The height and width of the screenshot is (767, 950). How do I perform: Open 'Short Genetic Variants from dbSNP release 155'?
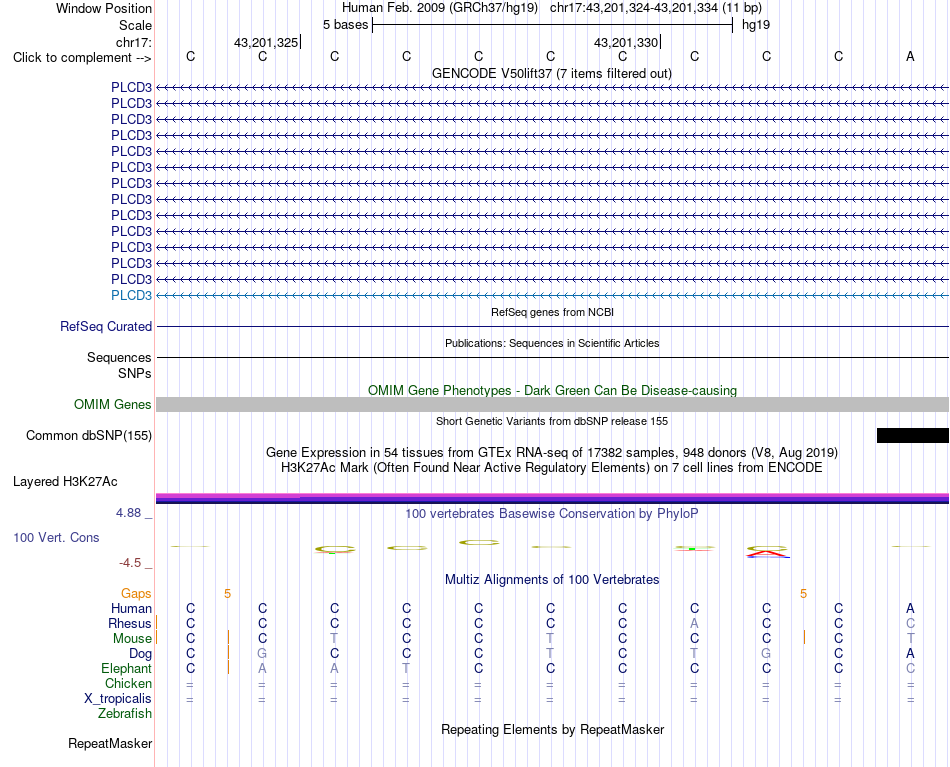point(552,421)
